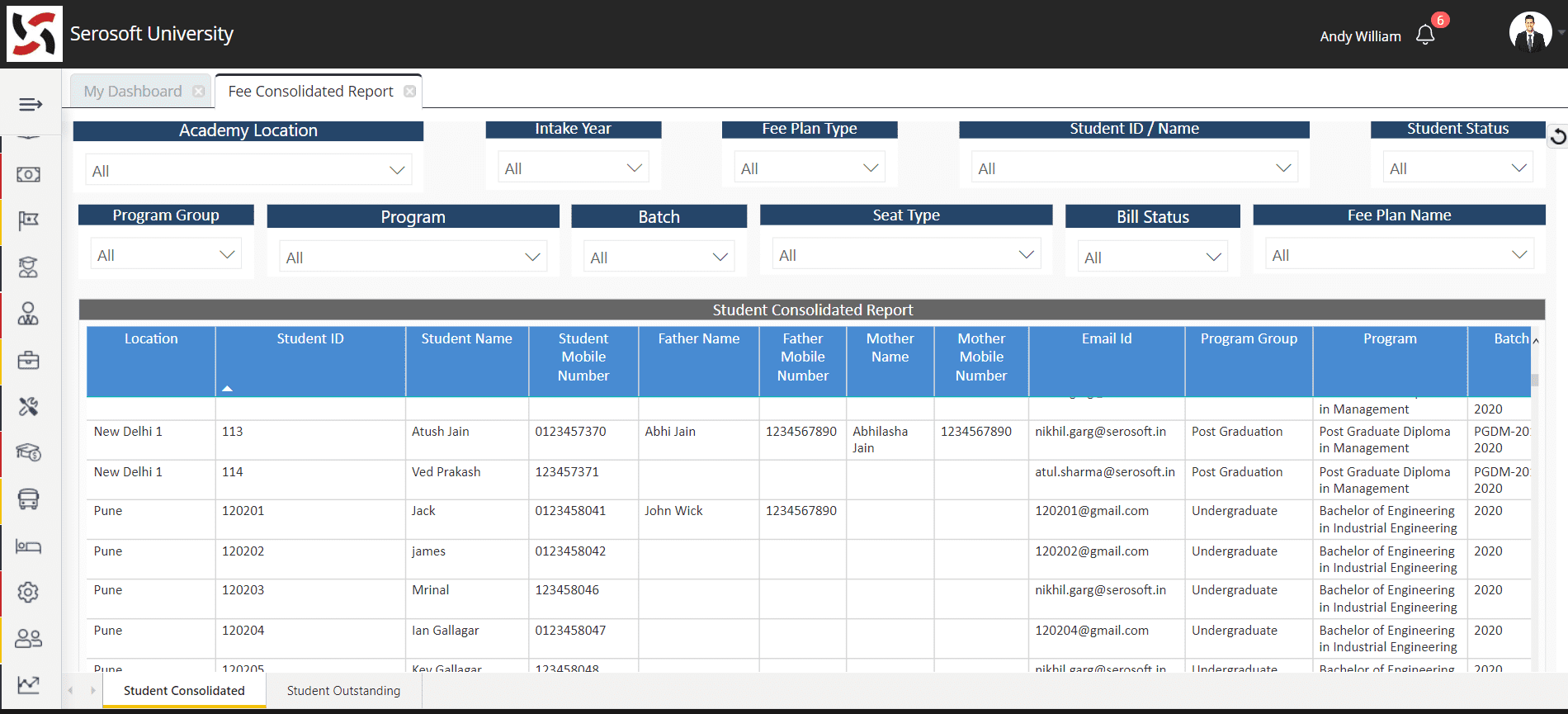Select the Ian Gallagar name cell
The height and width of the screenshot is (714, 1568).
pyautogui.click(x=467, y=639)
